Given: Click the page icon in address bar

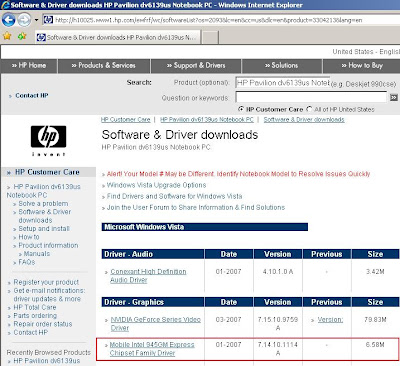Looking at the screenshot, I should (x=48, y=20).
